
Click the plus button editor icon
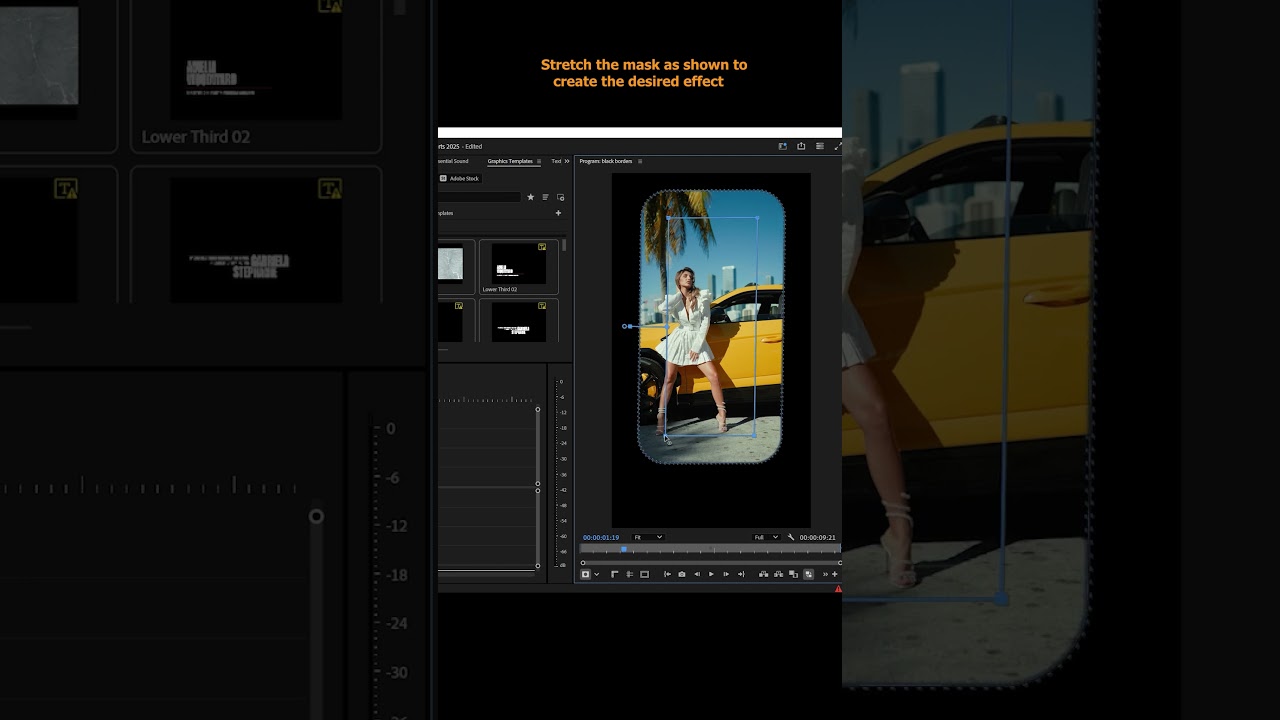(835, 574)
